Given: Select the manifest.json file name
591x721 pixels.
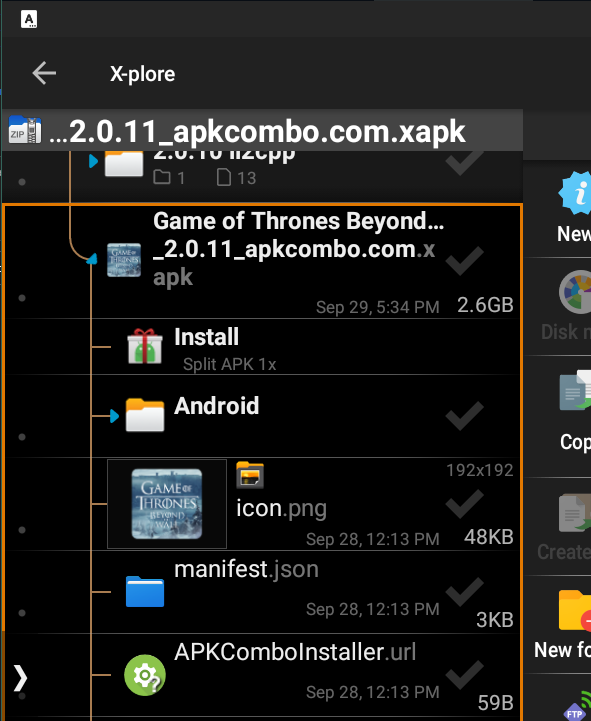Looking at the screenshot, I should point(247,569).
